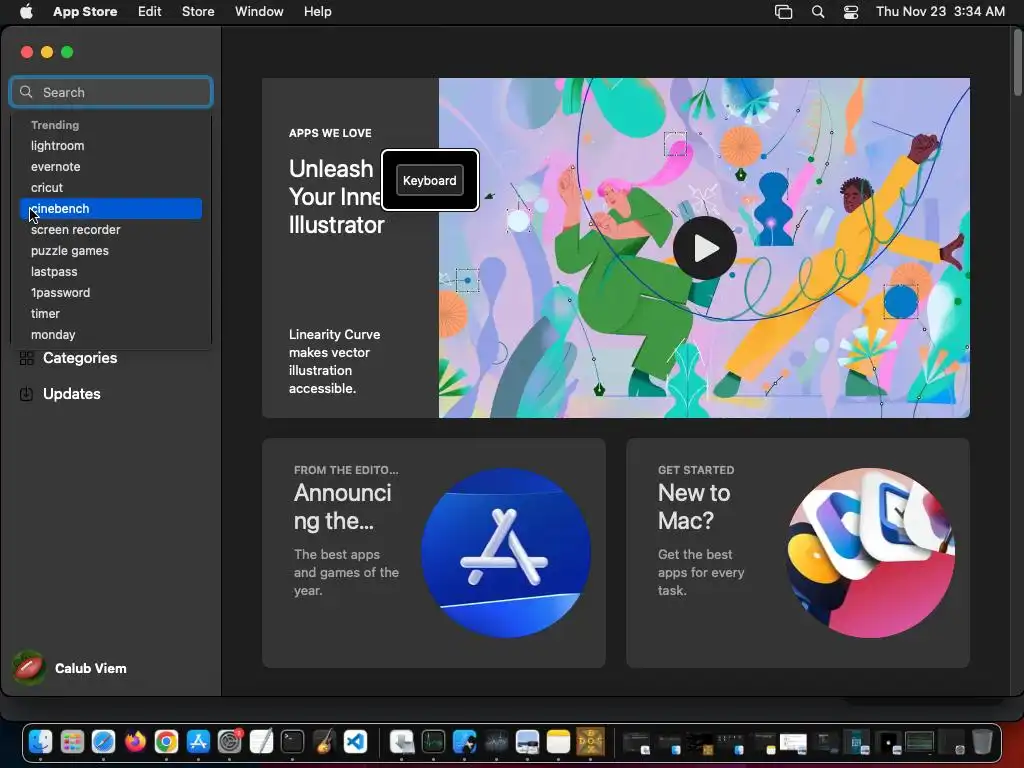Launch Firefox from the Dock
The width and height of the screenshot is (1024, 768).
click(x=135, y=742)
